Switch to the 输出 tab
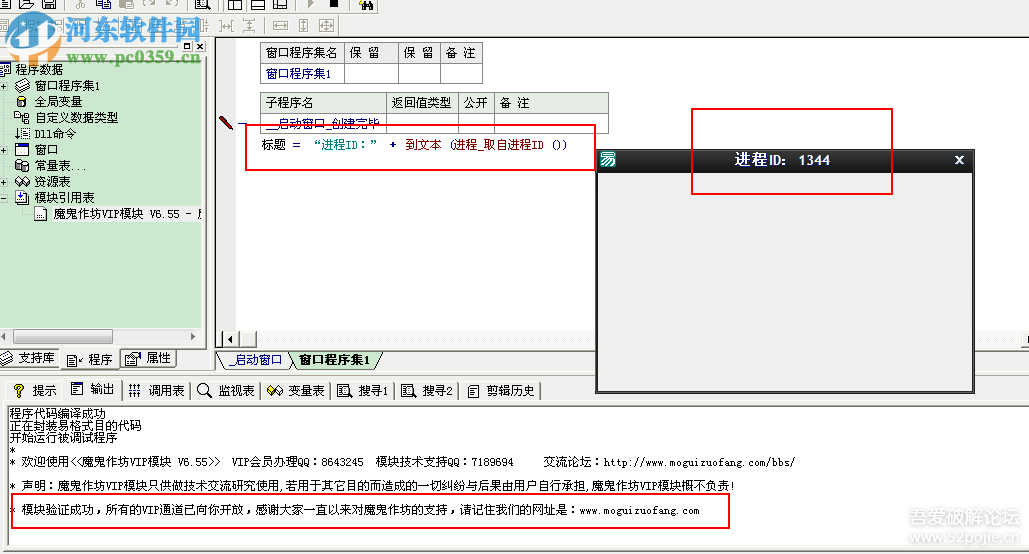This screenshot has width=1029, height=554. [x=93, y=390]
